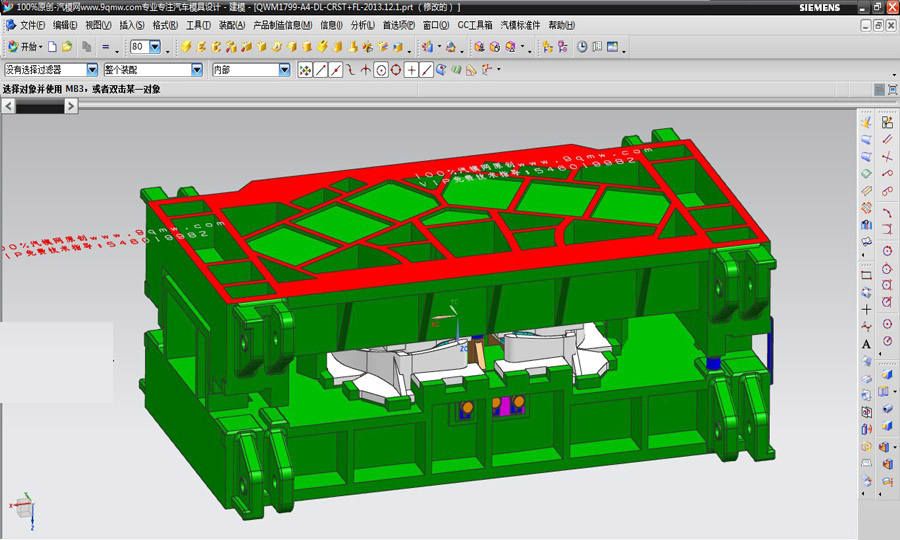Viewport: 900px width, 540px height.
Task: Open the 文件 (File) menu
Action: pyautogui.click(x=32, y=25)
